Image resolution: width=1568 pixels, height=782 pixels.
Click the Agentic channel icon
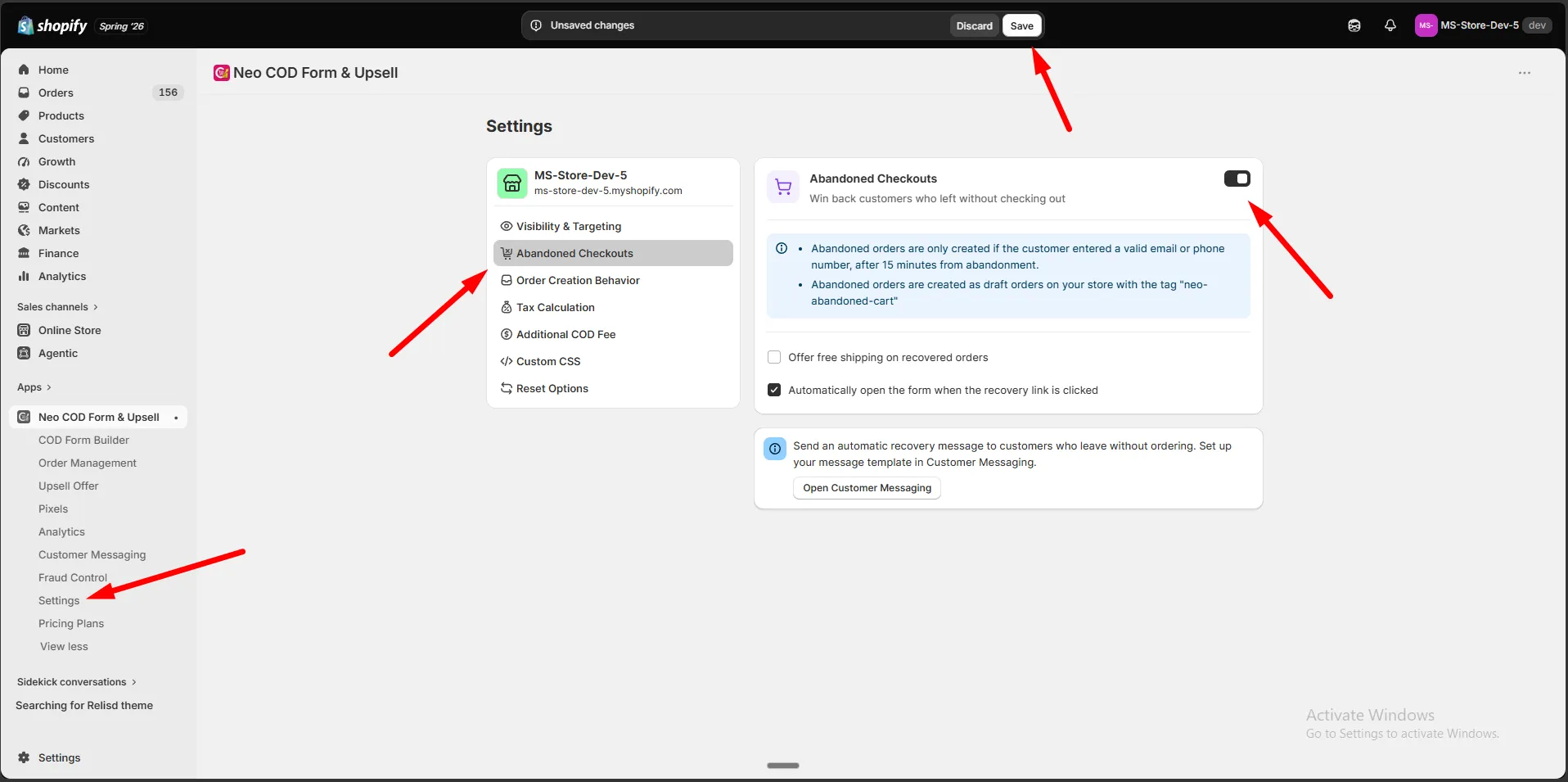(24, 353)
